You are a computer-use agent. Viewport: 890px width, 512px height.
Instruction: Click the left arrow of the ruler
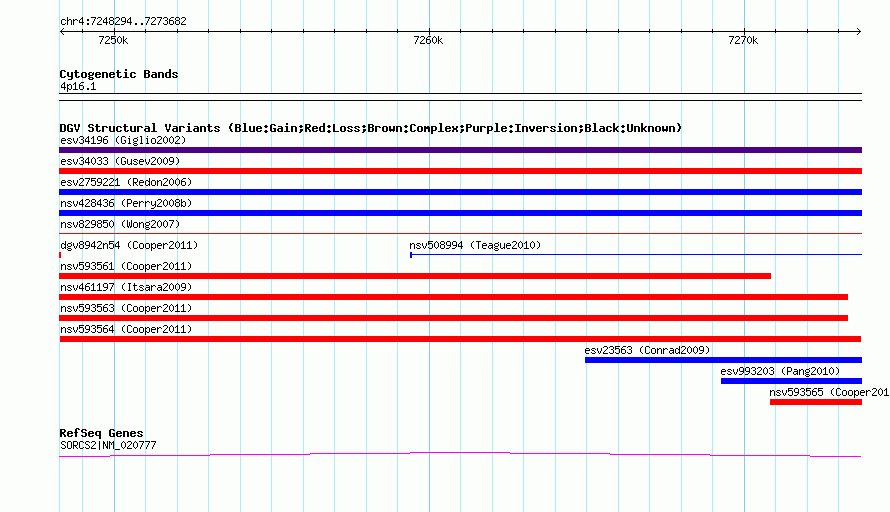tap(62, 31)
